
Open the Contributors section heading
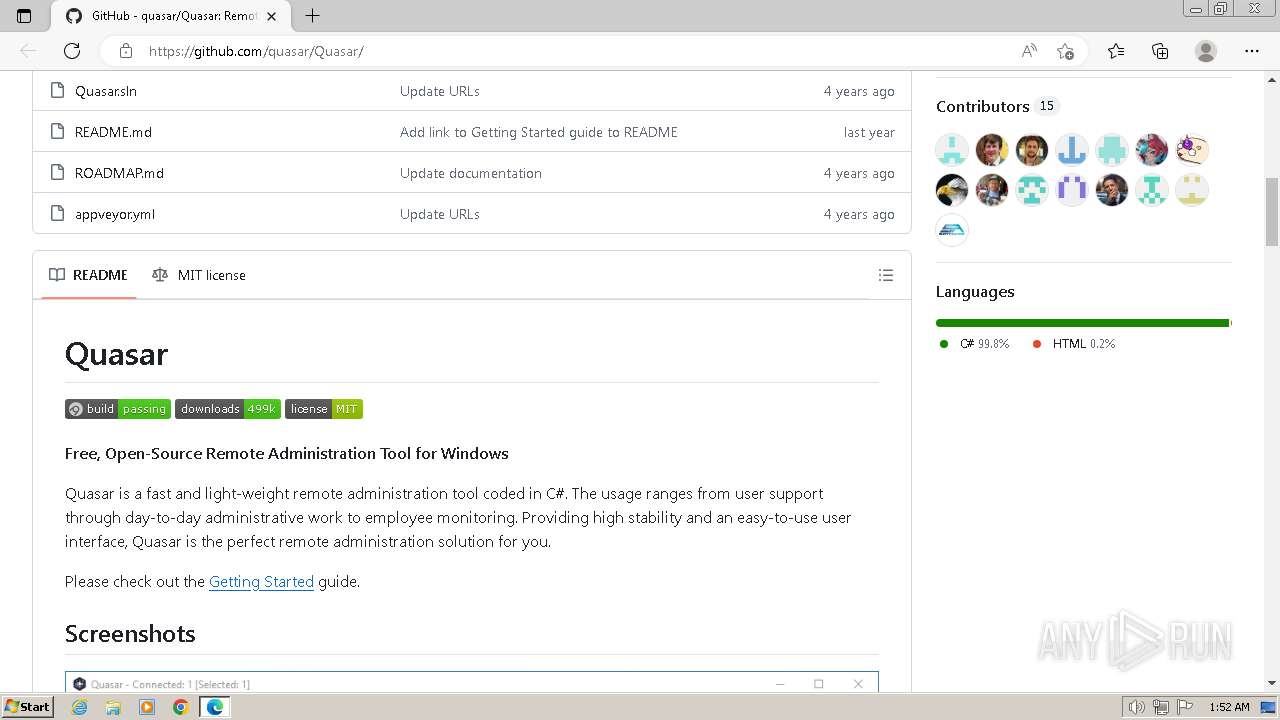(x=982, y=106)
